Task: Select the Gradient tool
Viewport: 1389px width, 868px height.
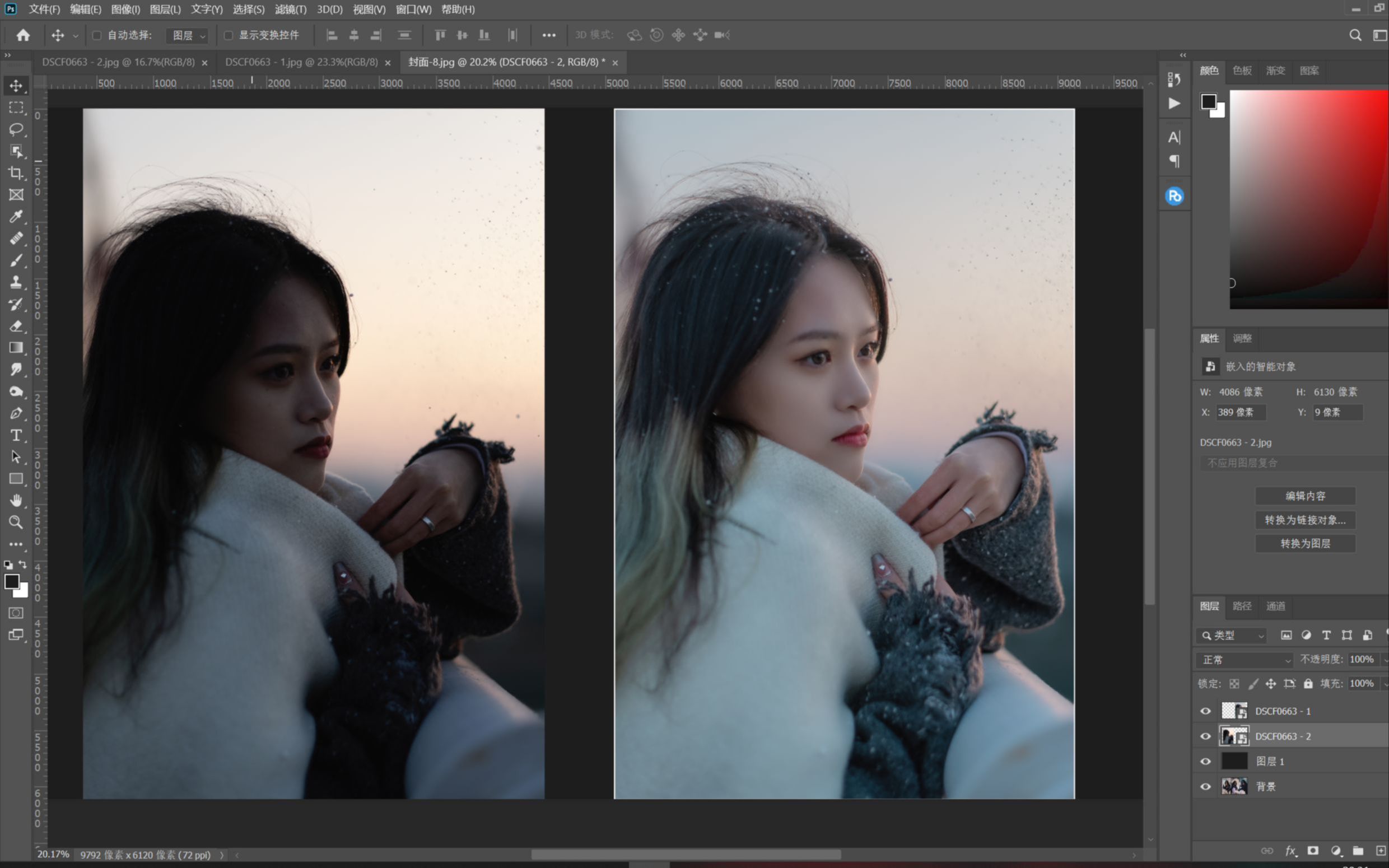Action: 16,347
